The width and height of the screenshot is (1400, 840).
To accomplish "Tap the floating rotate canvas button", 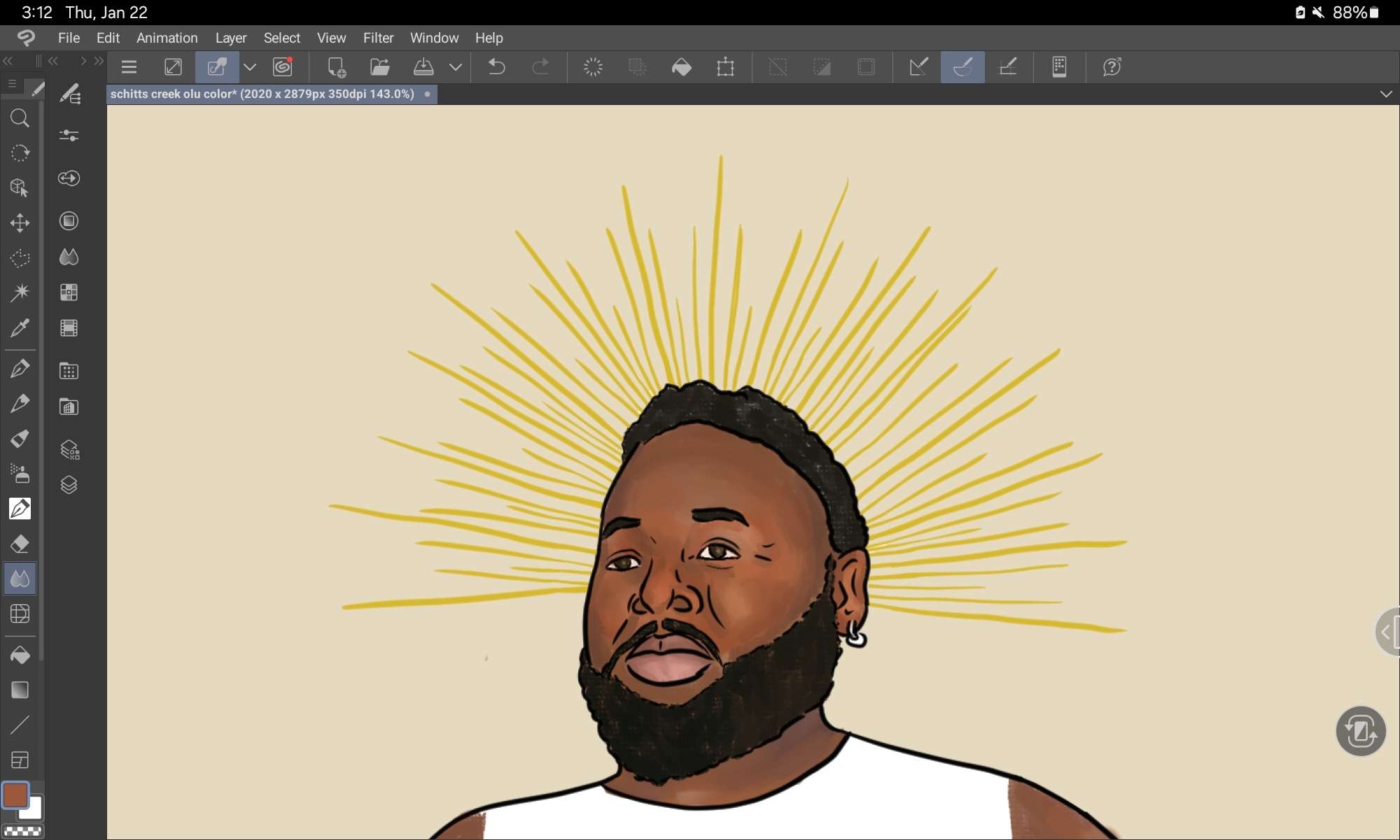I will 1360,731.
